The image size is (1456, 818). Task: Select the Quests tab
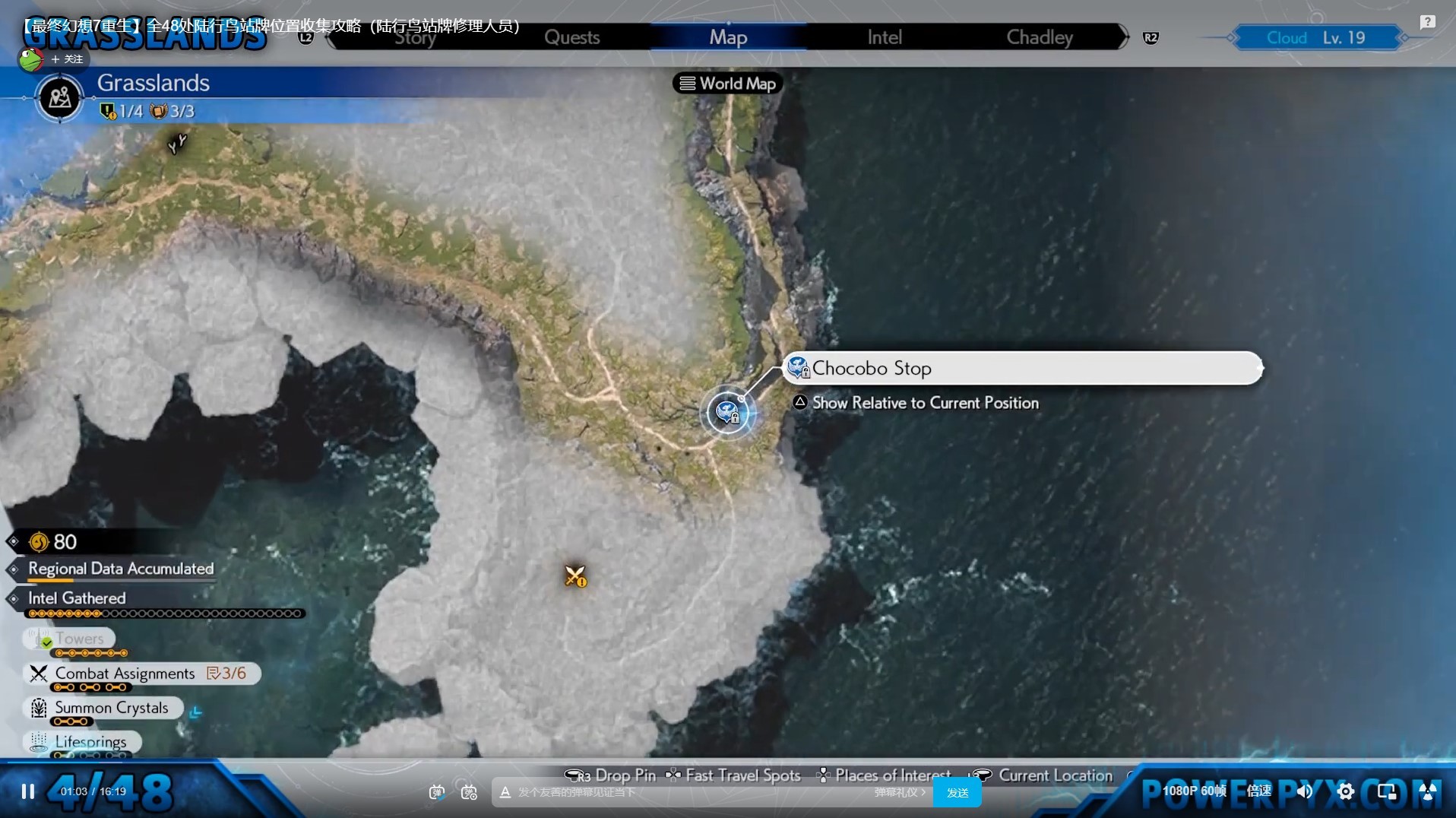coord(571,37)
